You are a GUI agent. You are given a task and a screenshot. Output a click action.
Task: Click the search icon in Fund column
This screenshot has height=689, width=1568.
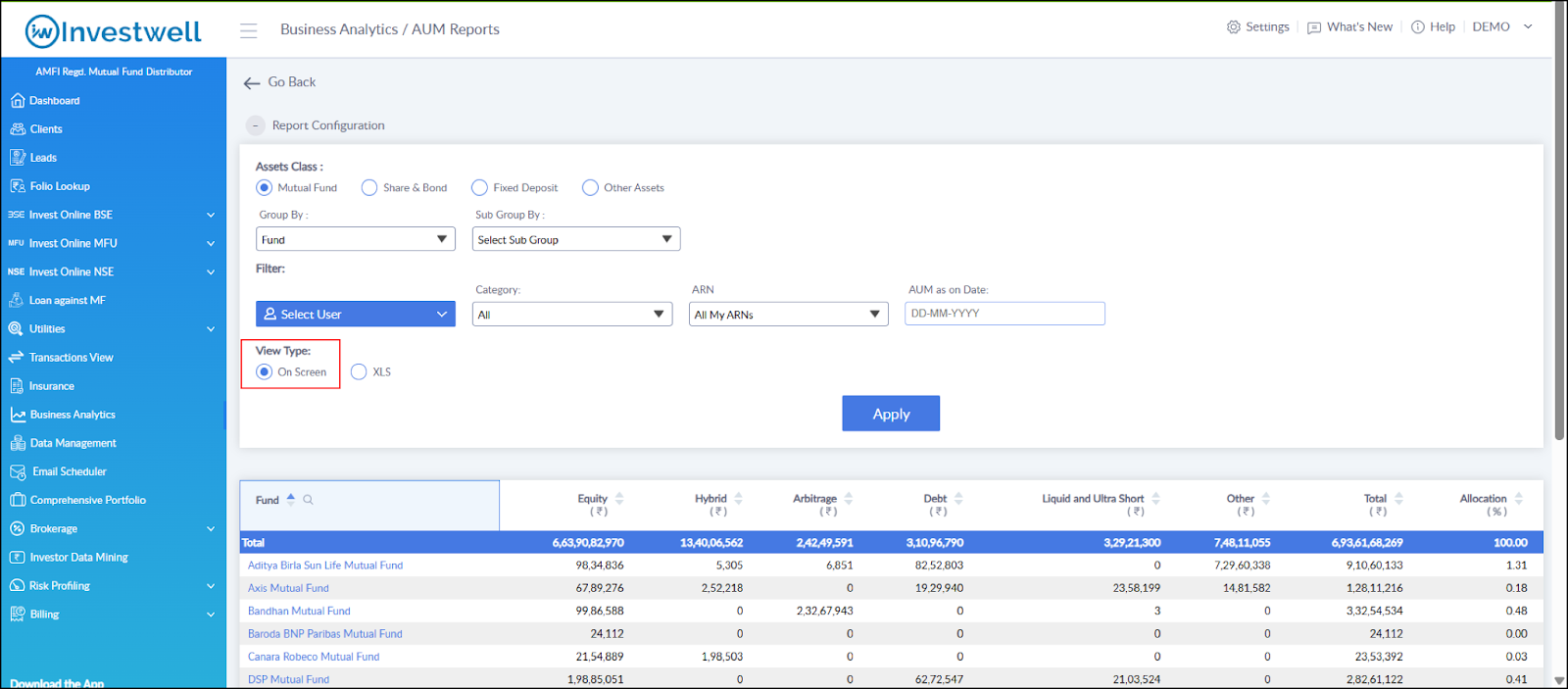[x=308, y=500]
